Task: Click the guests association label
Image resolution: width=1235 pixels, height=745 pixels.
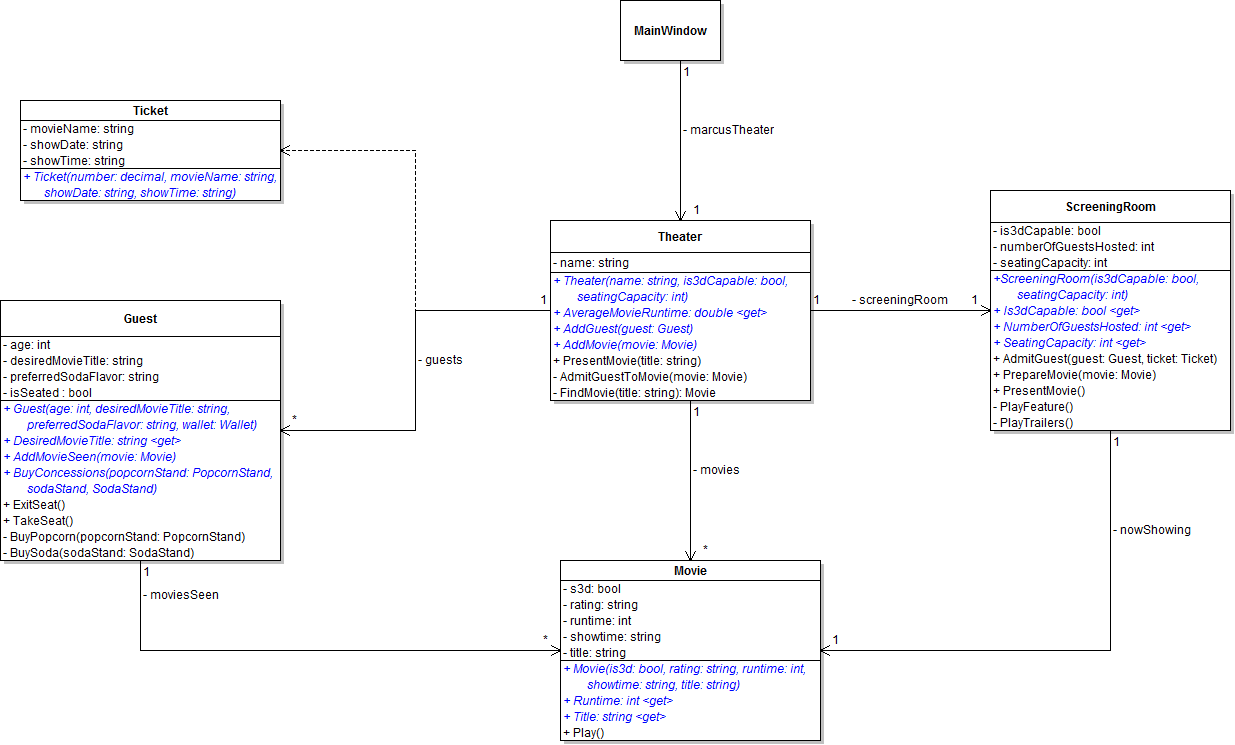Action: [441, 360]
